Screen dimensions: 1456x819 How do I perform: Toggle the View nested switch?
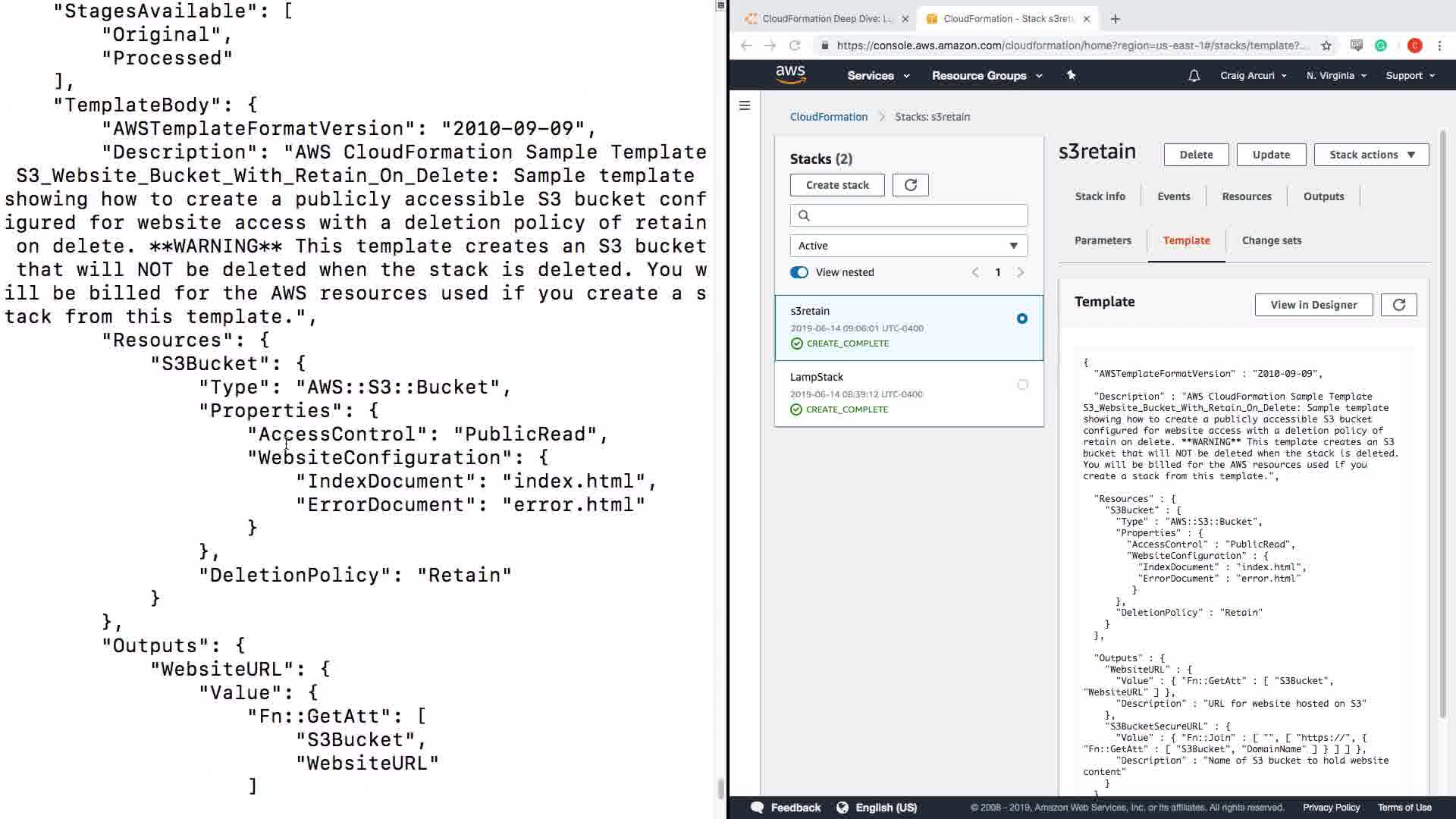[799, 272]
